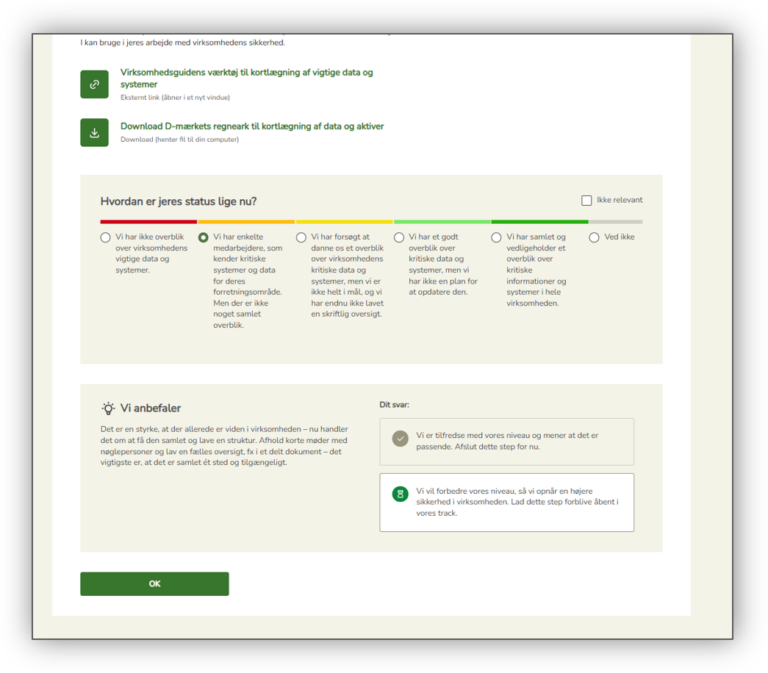Tick the Ikke relevant checkbox

tap(586, 200)
